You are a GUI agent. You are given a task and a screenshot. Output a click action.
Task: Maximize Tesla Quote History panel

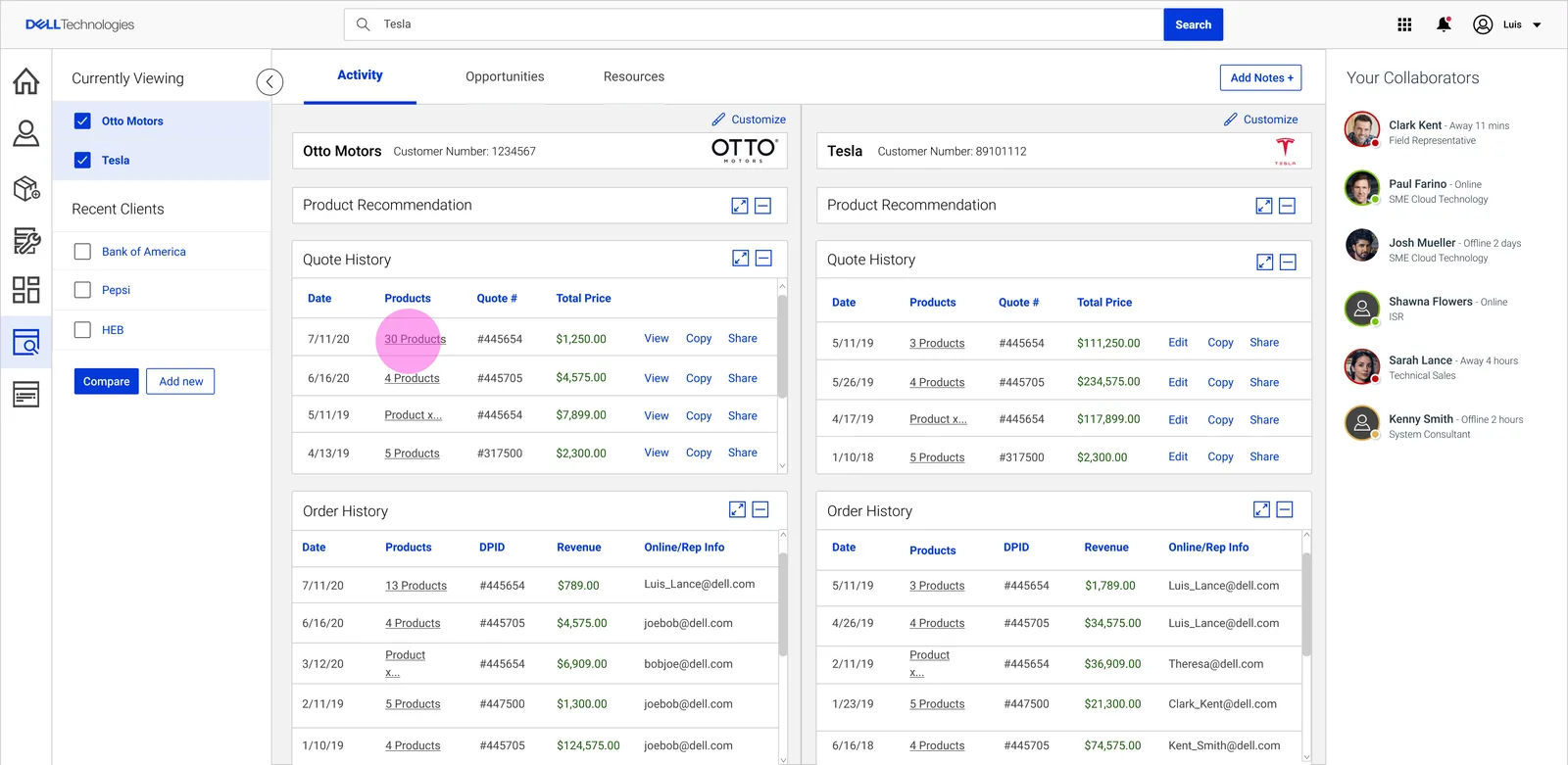point(1265,262)
